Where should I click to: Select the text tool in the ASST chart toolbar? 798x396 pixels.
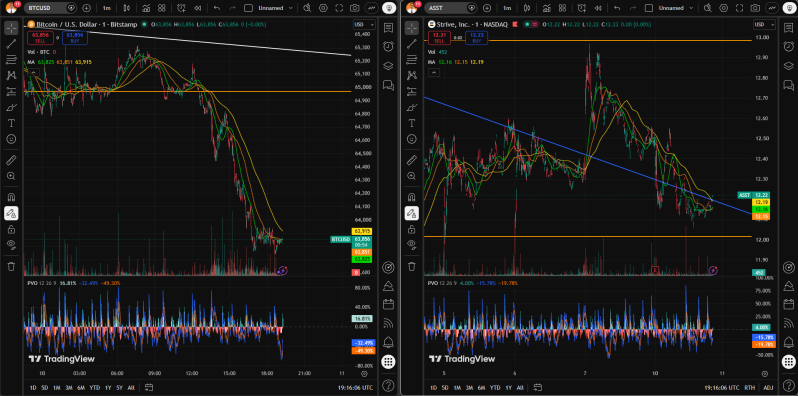(412, 123)
